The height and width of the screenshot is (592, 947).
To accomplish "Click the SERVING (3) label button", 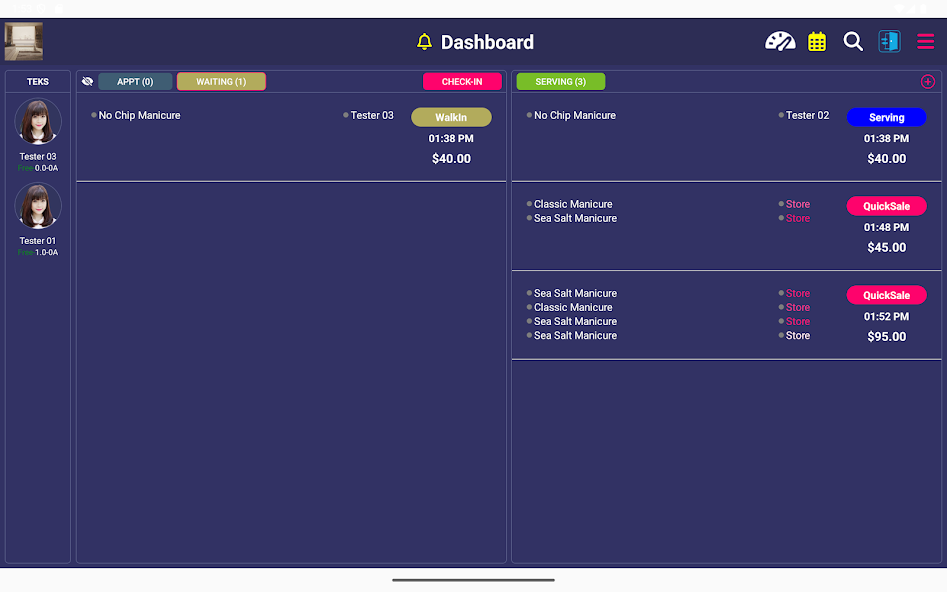I will 560,82.
